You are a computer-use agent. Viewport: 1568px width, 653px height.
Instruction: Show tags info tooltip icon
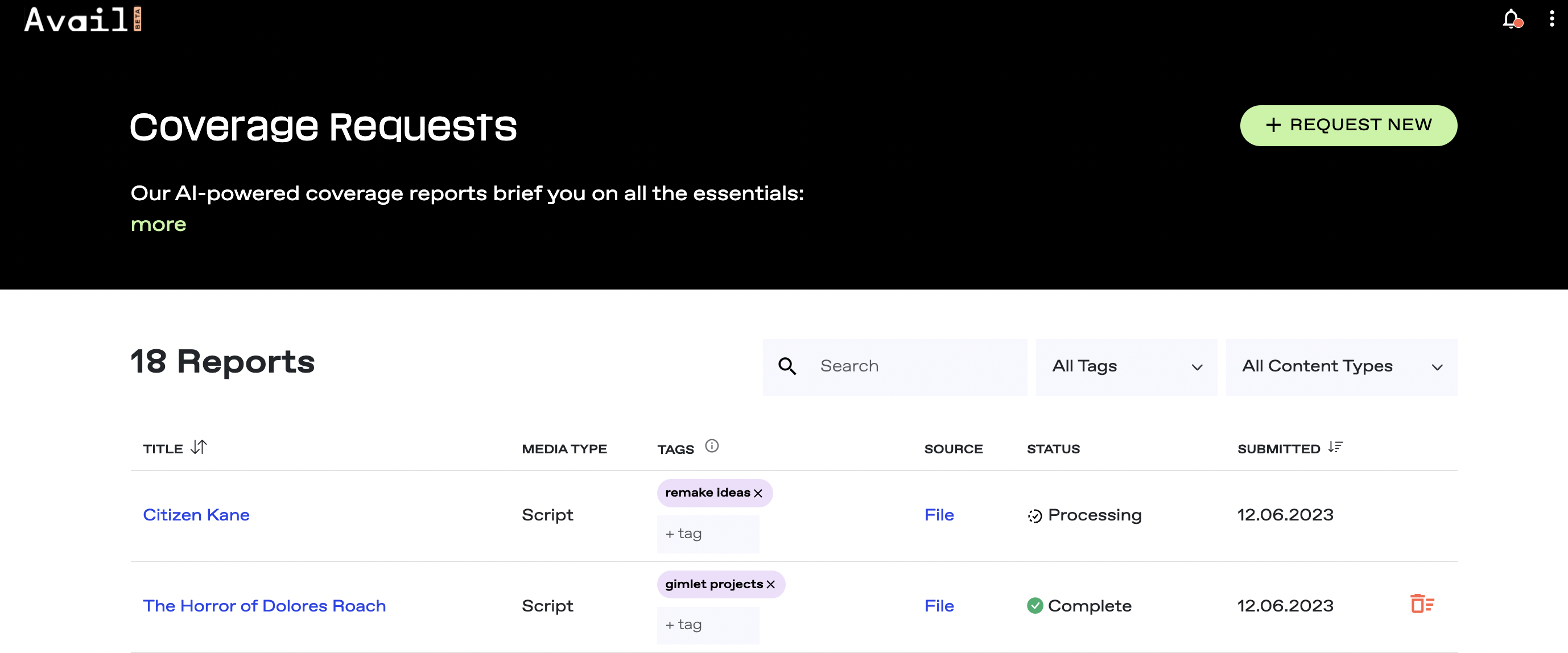712,446
